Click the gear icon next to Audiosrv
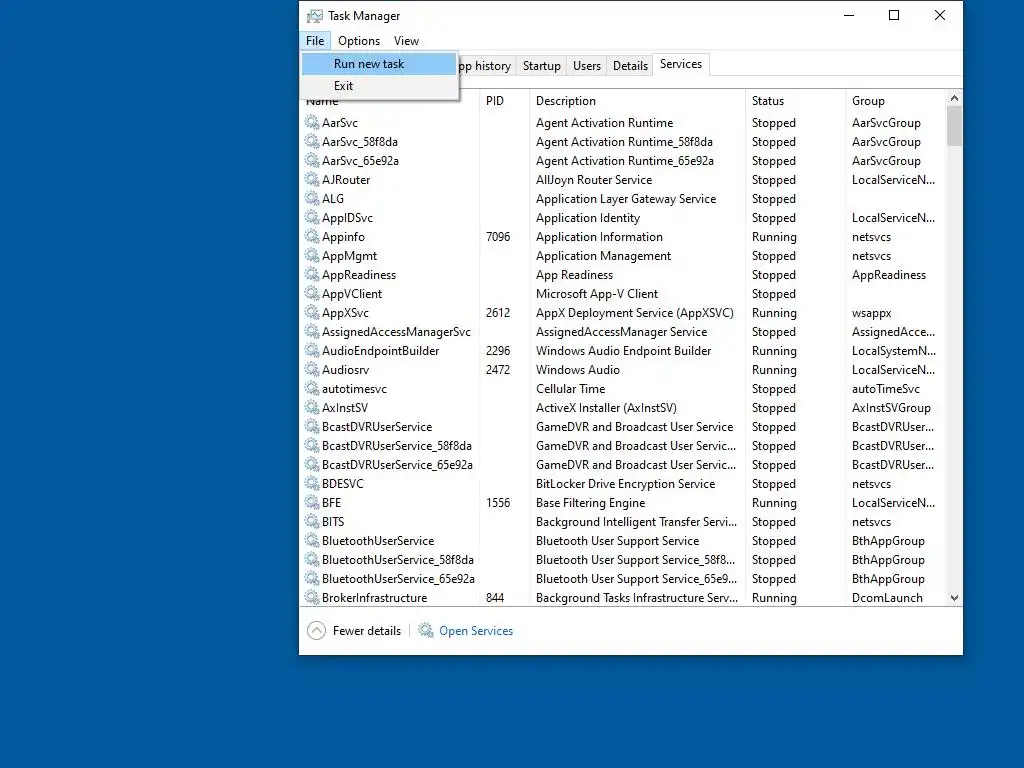 312,369
